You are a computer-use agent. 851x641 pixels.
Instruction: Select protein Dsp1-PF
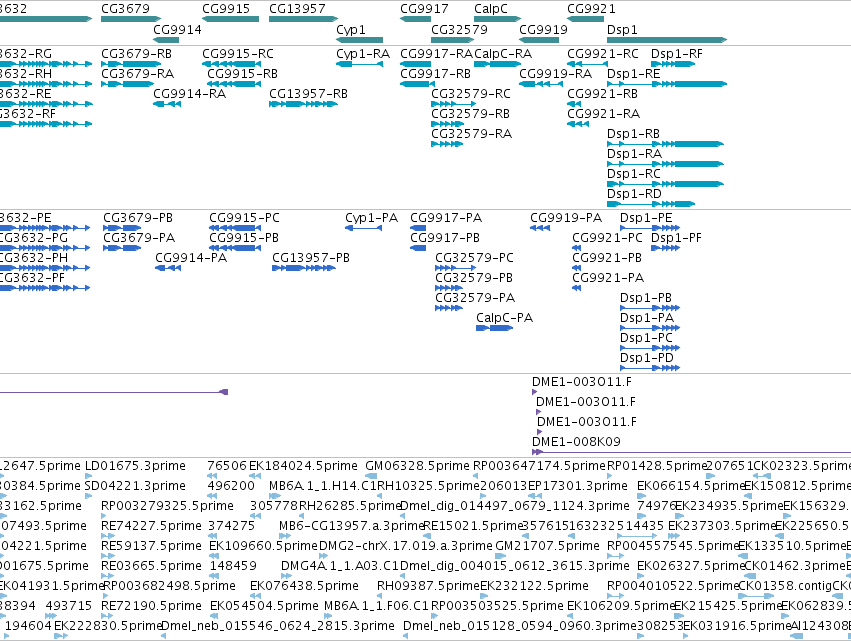665,248
